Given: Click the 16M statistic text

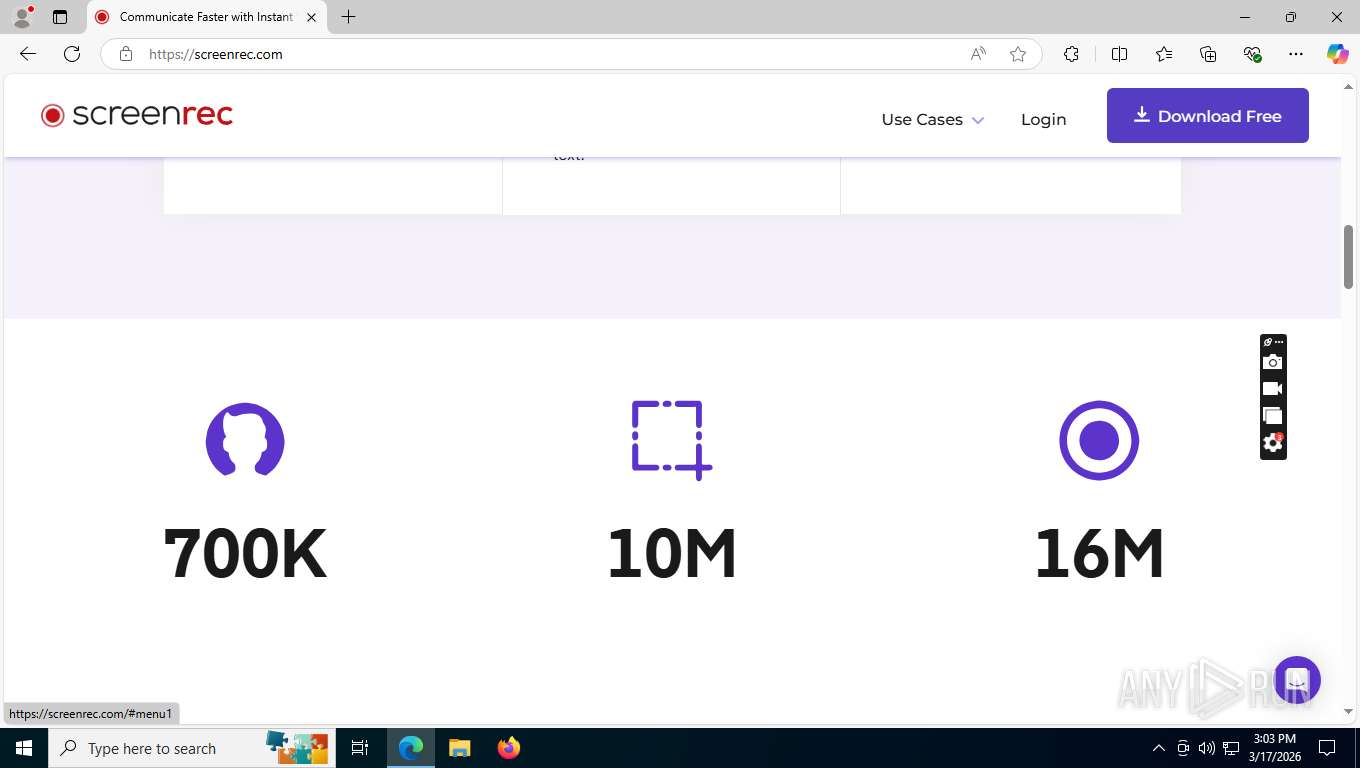Looking at the screenshot, I should click(x=1099, y=554).
